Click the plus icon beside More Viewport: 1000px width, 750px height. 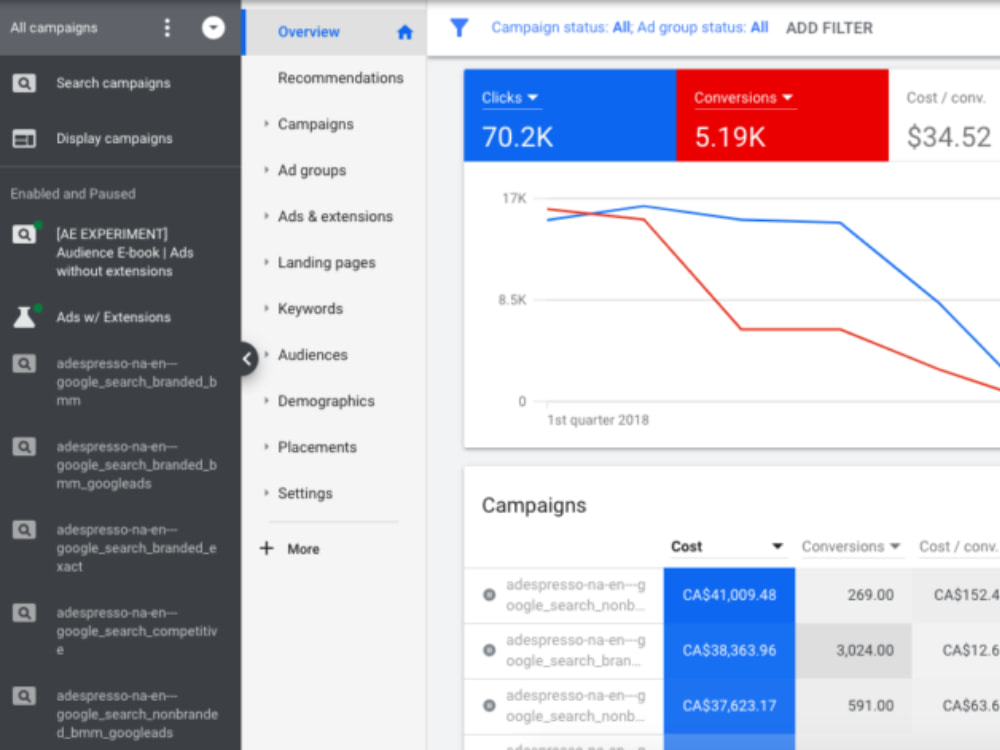click(x=267, y=548)
